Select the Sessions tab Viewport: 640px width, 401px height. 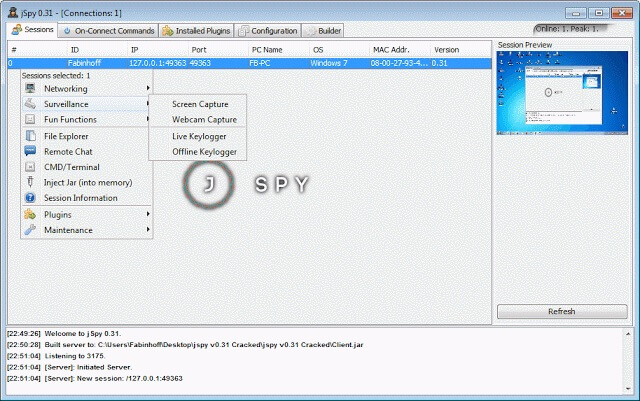click(x=33, y=30)
